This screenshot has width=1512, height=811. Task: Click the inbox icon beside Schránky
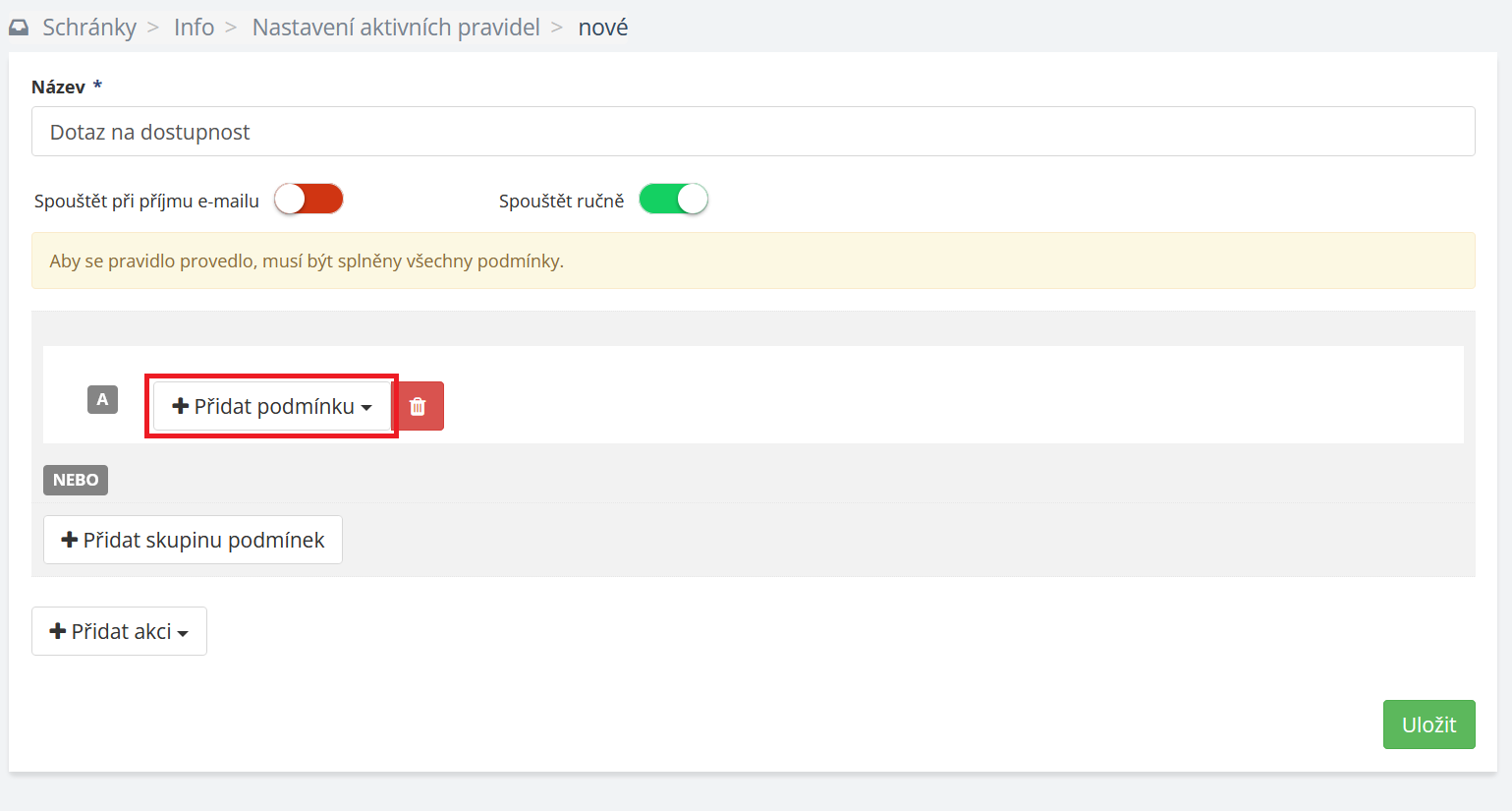pos(19,28)
